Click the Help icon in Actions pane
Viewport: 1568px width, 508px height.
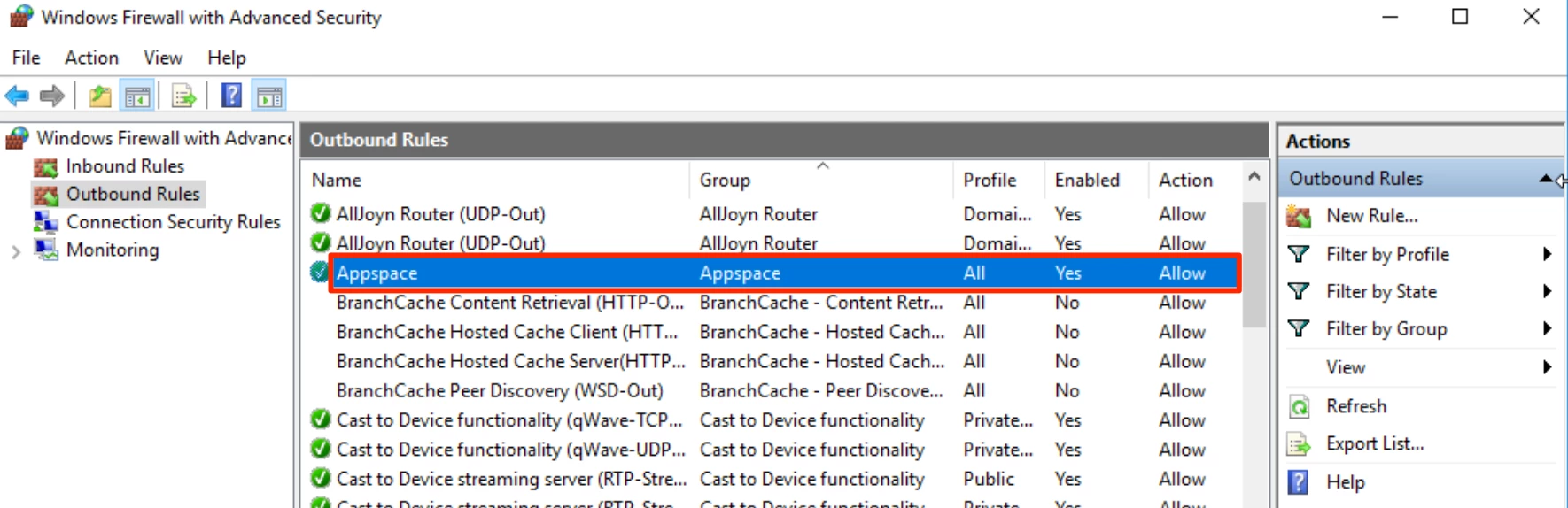(1299, 482)
